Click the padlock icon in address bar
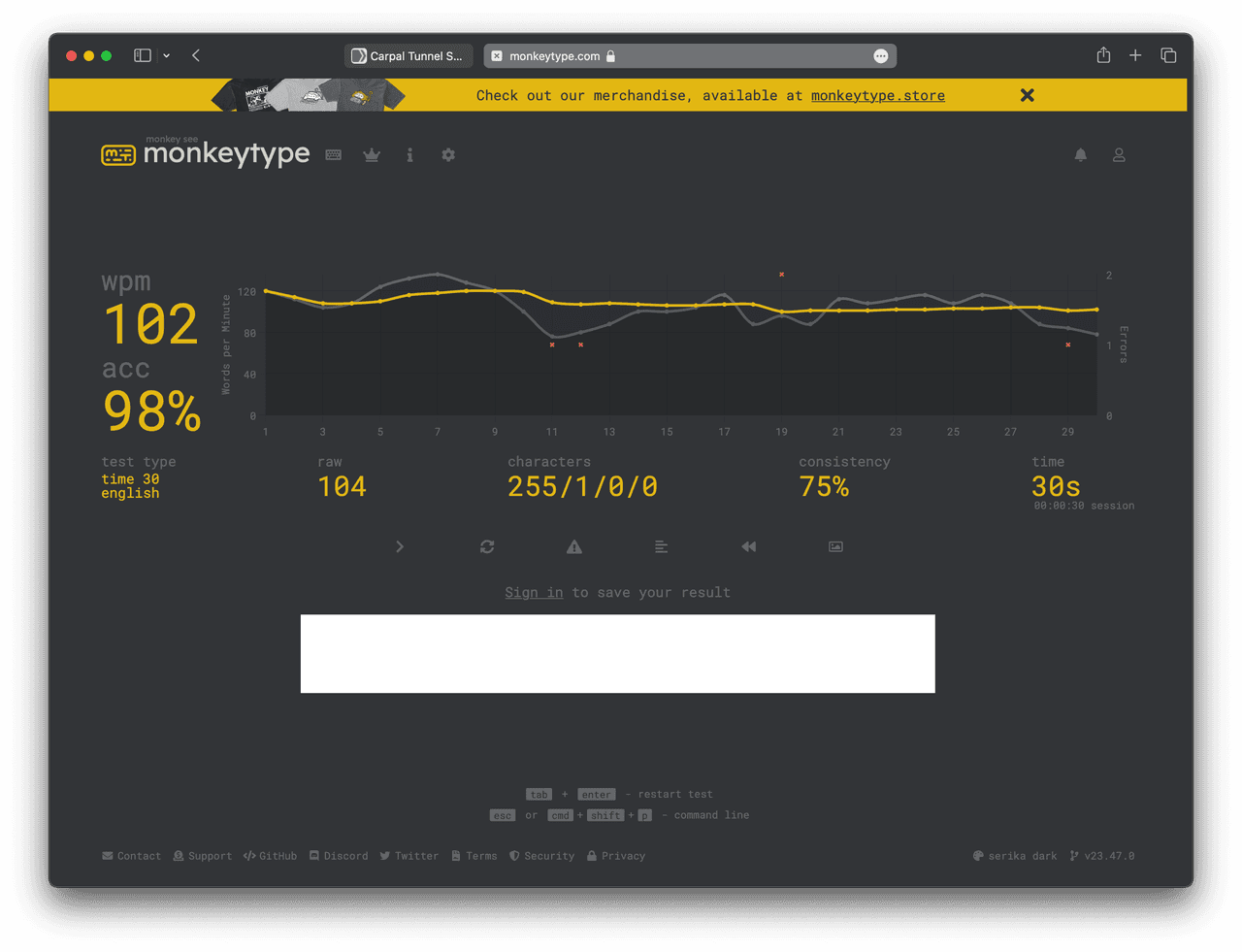 point(610,56)
